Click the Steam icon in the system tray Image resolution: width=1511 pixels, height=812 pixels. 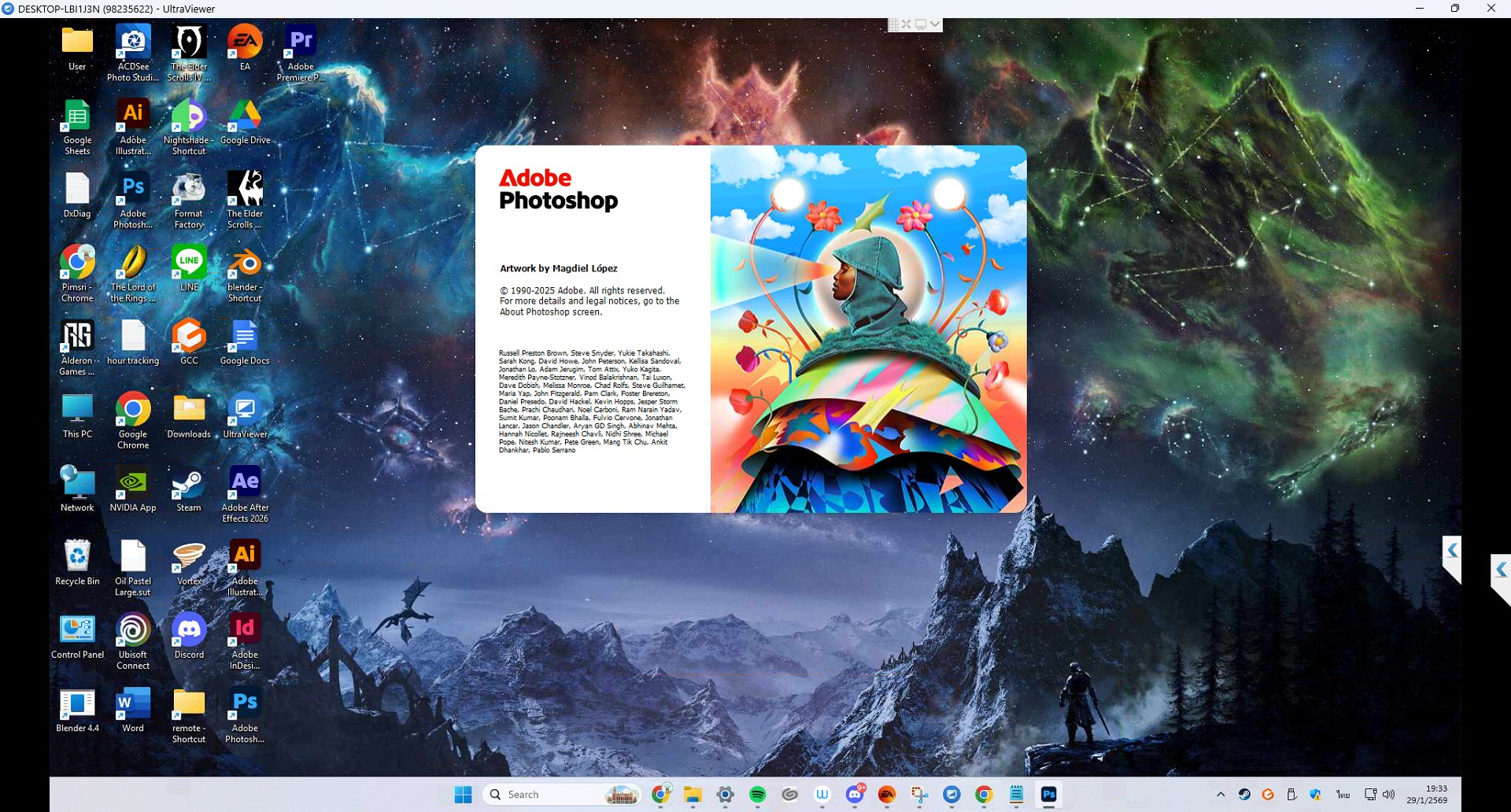[1244, 795]
